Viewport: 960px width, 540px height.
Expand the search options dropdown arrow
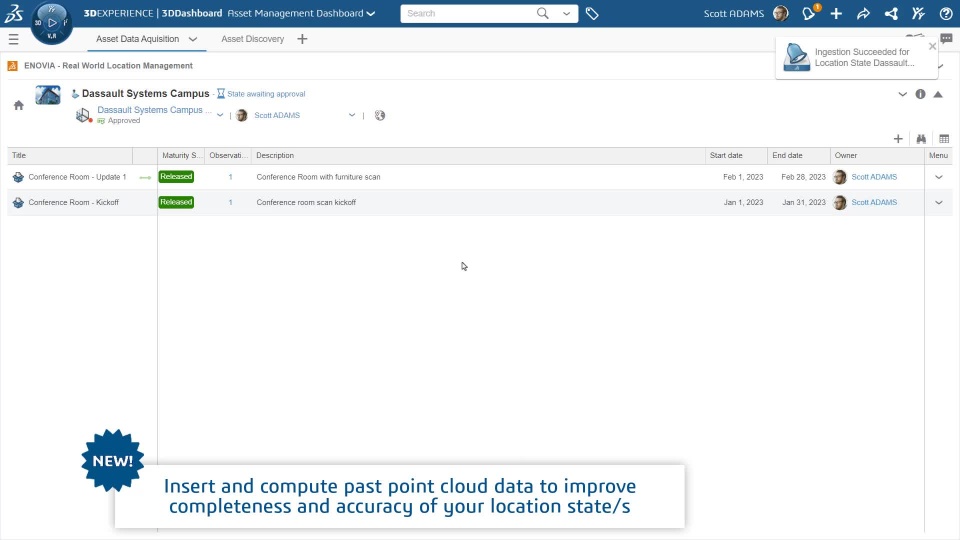point(566,13)
